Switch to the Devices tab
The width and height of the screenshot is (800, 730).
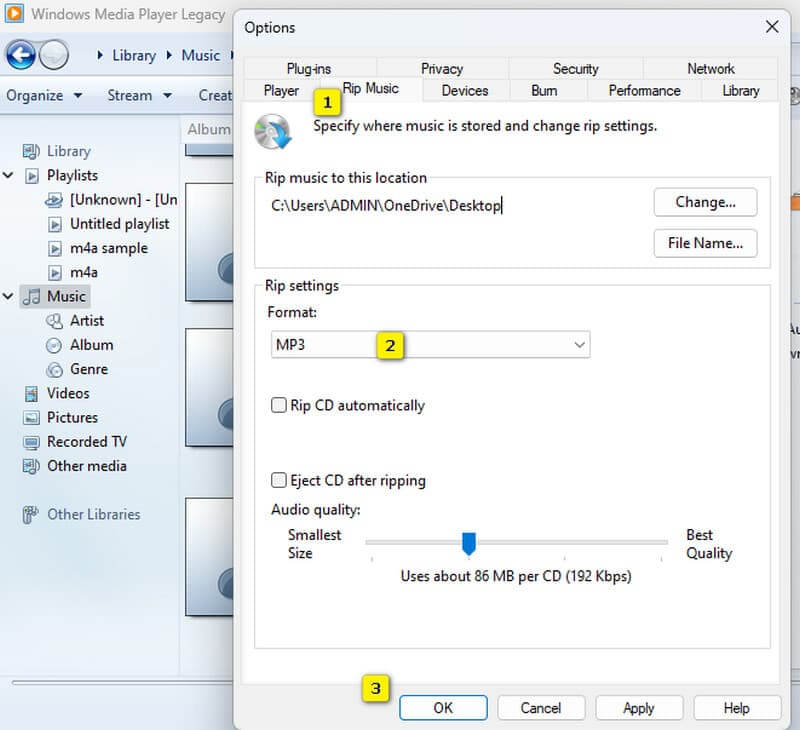point(464,91)
